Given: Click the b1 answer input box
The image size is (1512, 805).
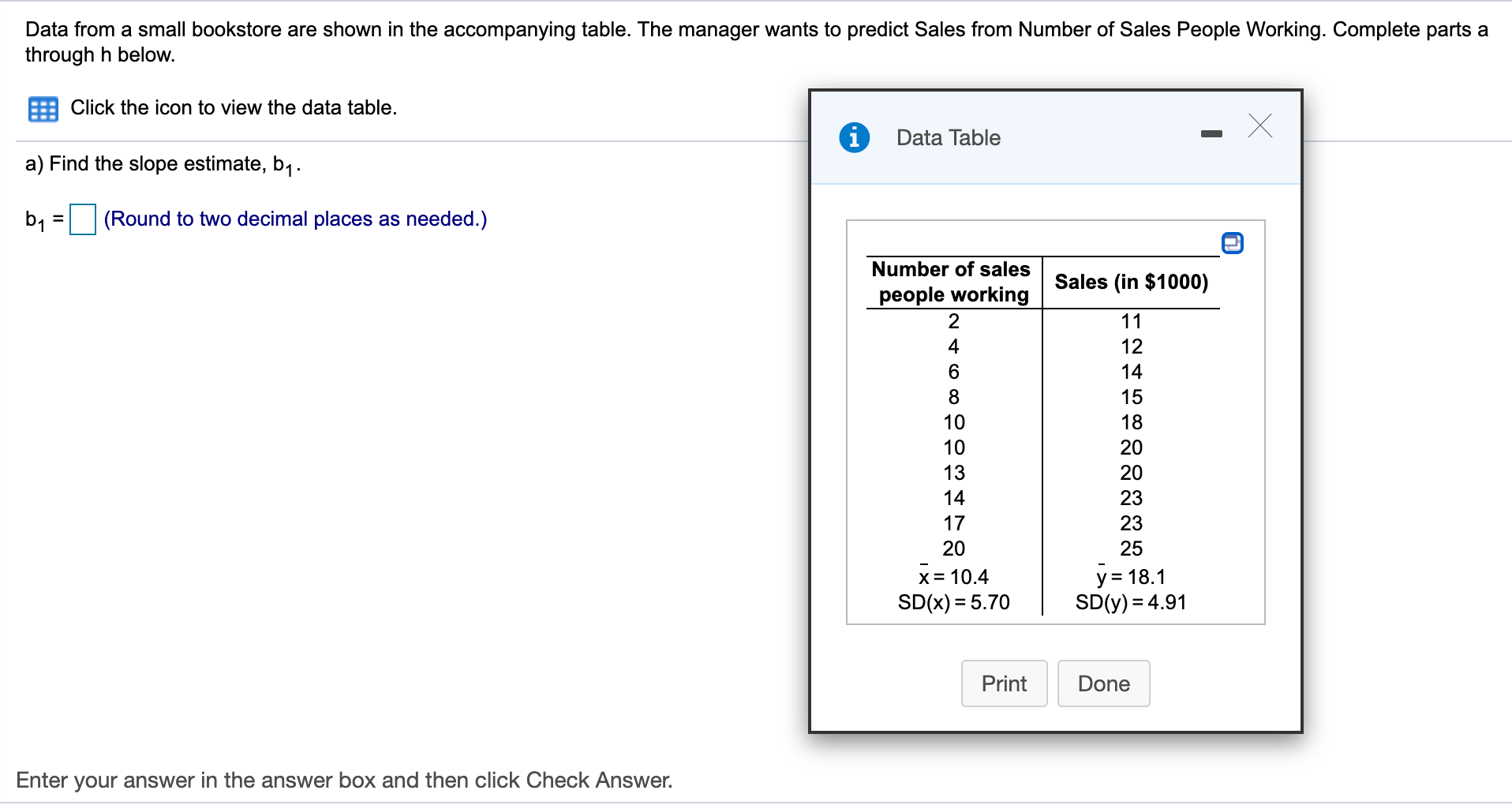Looking at the screenshot, I should pos(83,219).
